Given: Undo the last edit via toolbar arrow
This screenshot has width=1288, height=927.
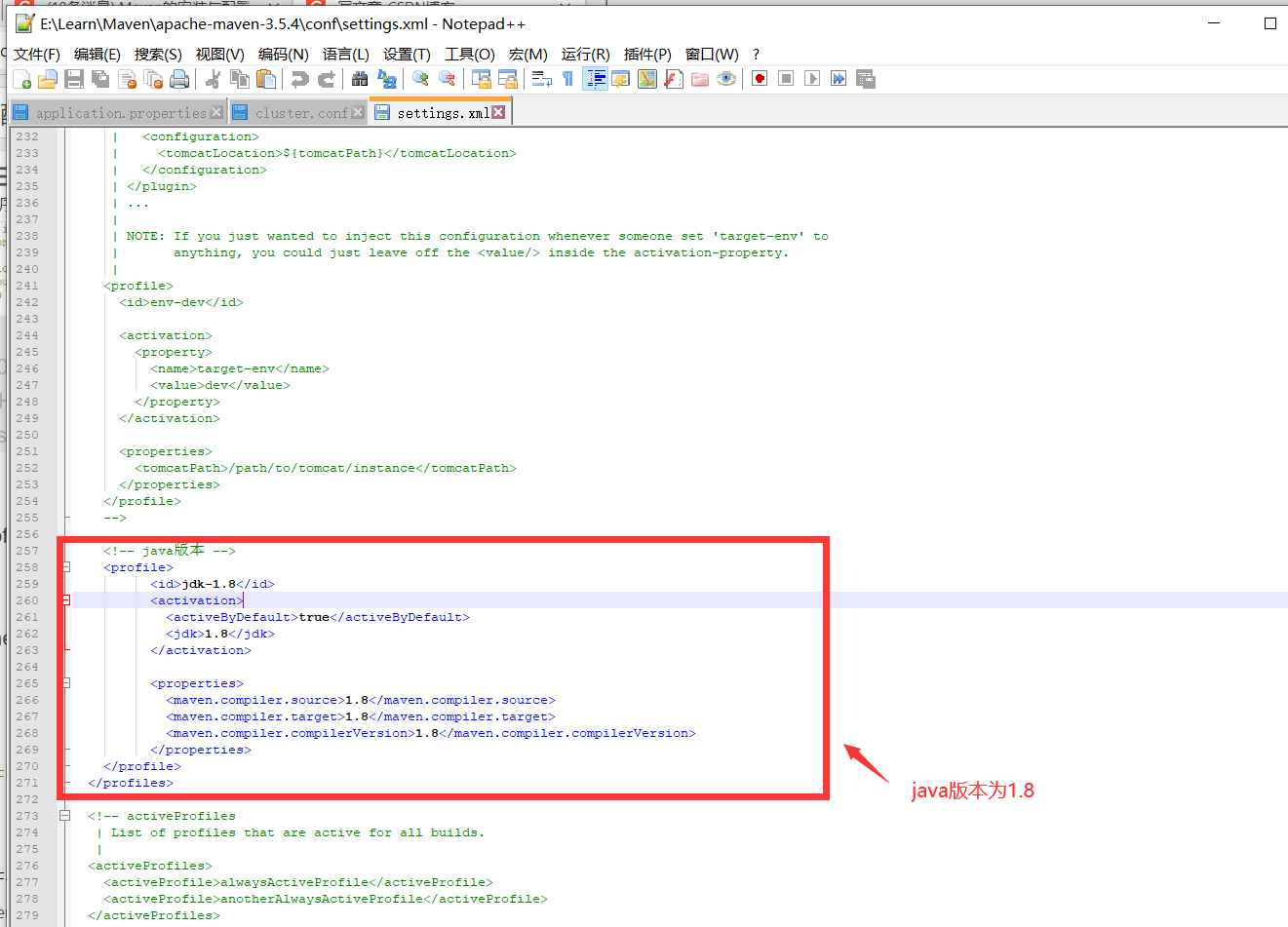Looking at the screenshot, I should tap(299, 79).
